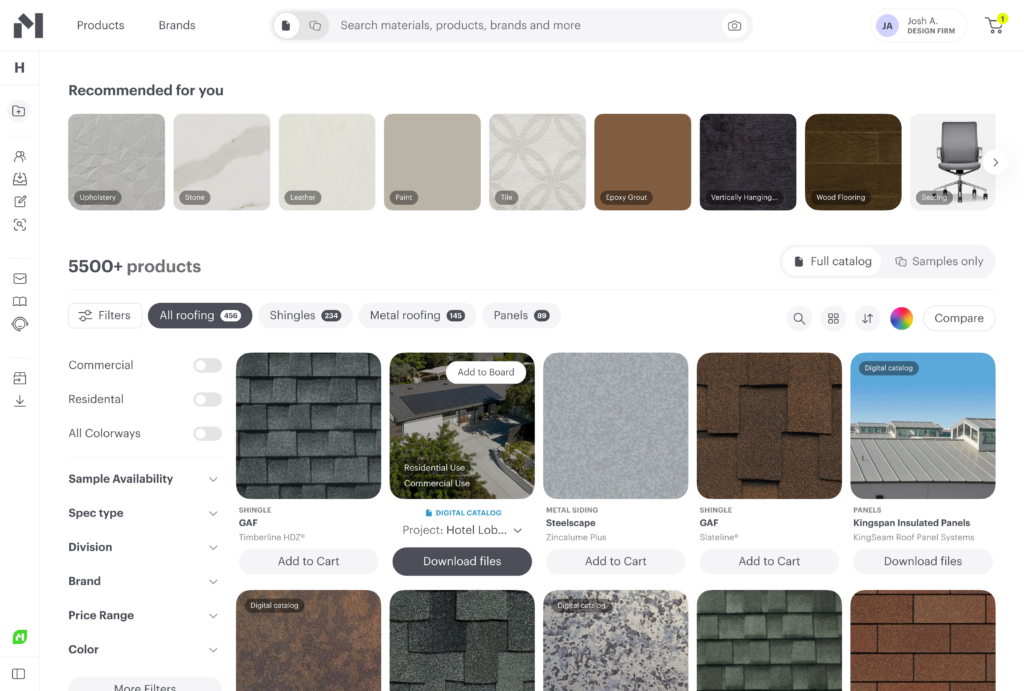Open the Project: Hotel Lob dropdown
1024x691 pixels.
click(461, 530)
